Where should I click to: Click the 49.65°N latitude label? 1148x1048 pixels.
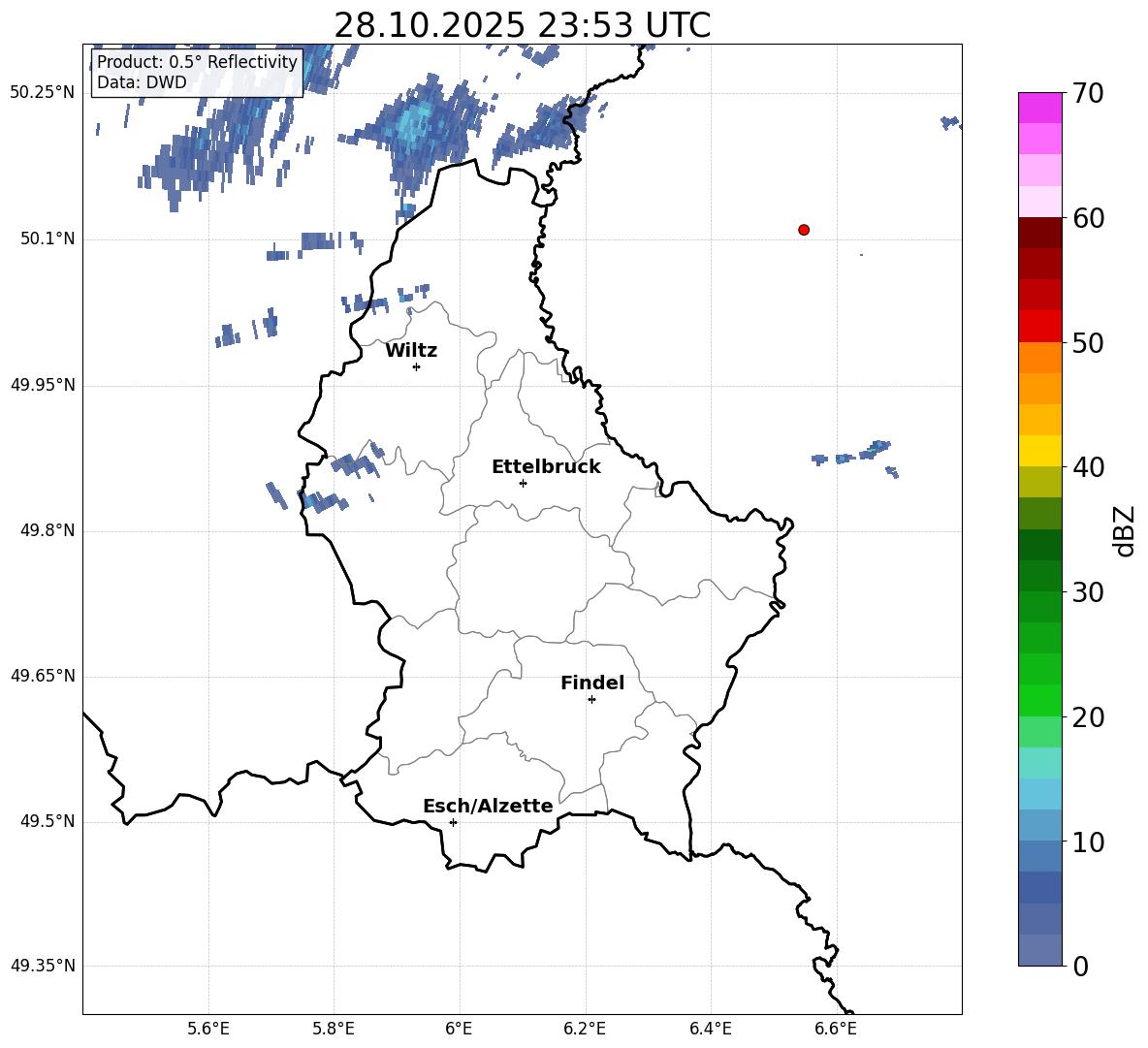pyautogui.click(x=42, y=677)
